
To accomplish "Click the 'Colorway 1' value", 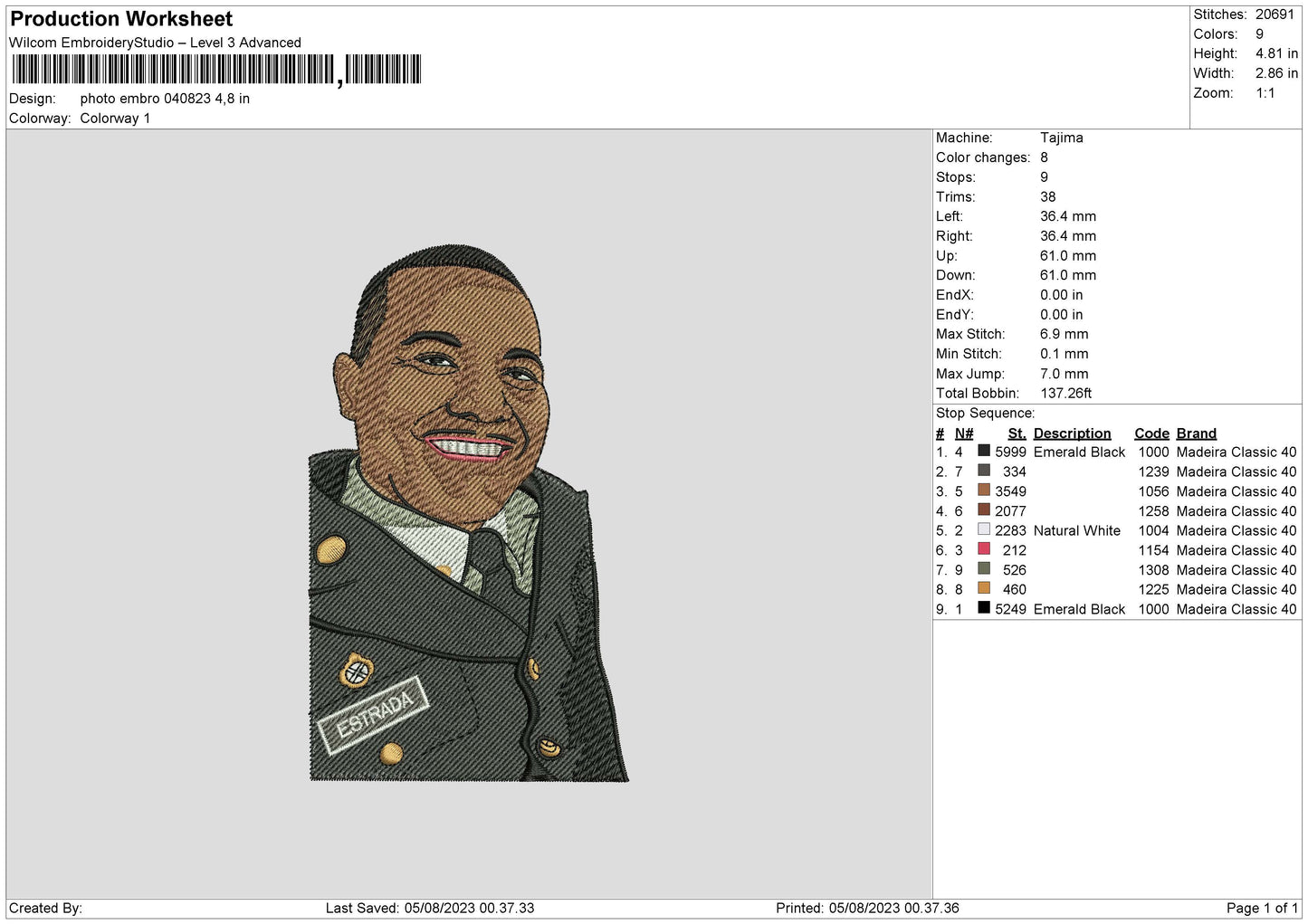I will coord(115,119).
